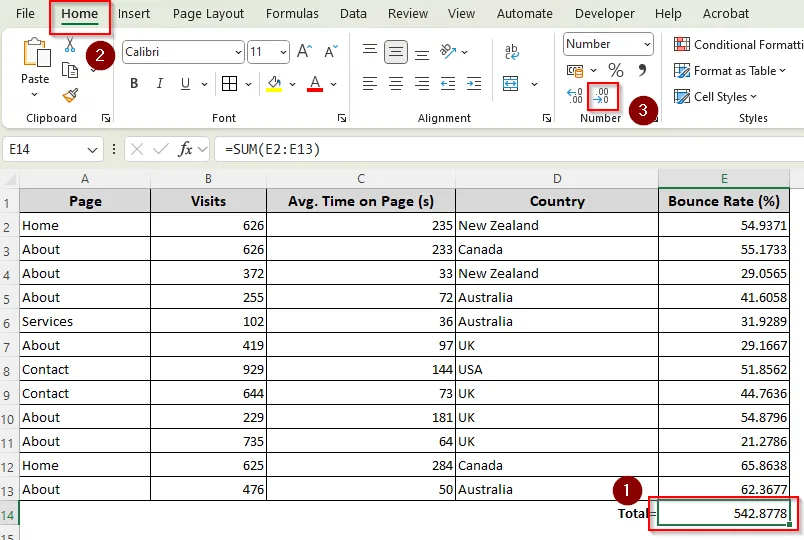This screenshot has height=540, width=804.
Task: Toggle Underline formatting
Action: tap(186, 84)
